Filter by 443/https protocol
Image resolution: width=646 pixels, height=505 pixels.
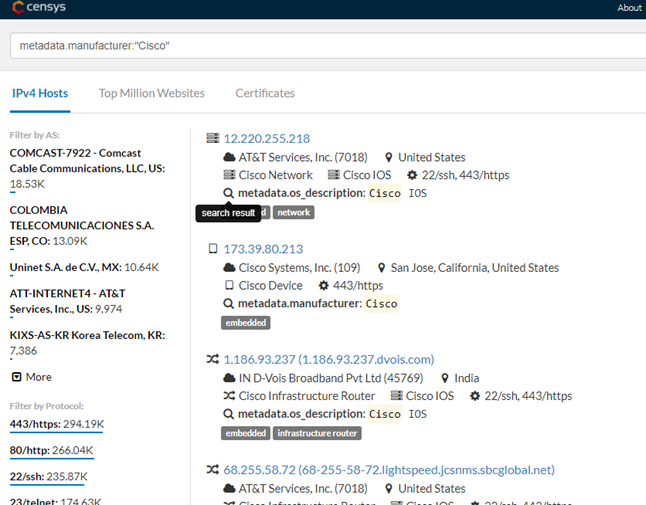click(x=56, y=424)
